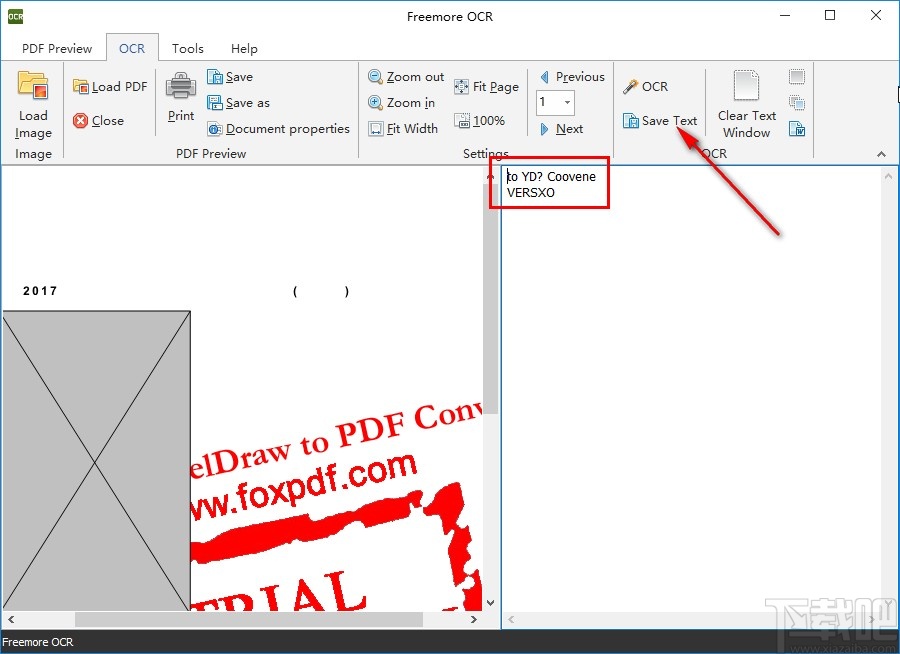This screenshot has width=900, height=654.
Task: Set zoom to 100%
Action: [x=479, y=121]
